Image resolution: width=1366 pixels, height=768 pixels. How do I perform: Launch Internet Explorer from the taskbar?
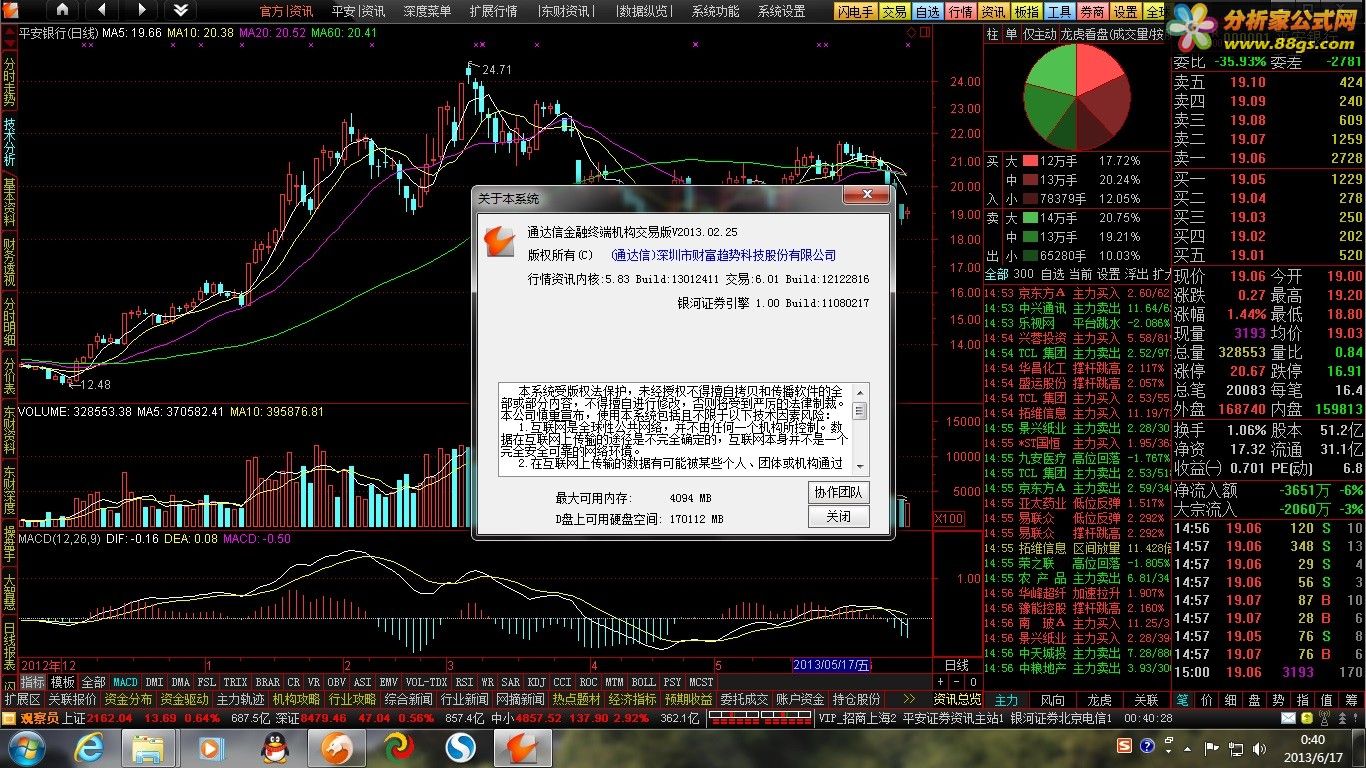(x=89, y=748)
